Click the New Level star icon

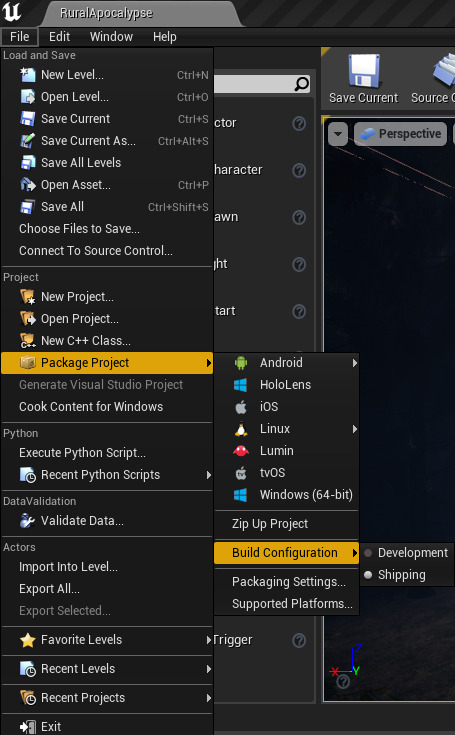point(28,75)
